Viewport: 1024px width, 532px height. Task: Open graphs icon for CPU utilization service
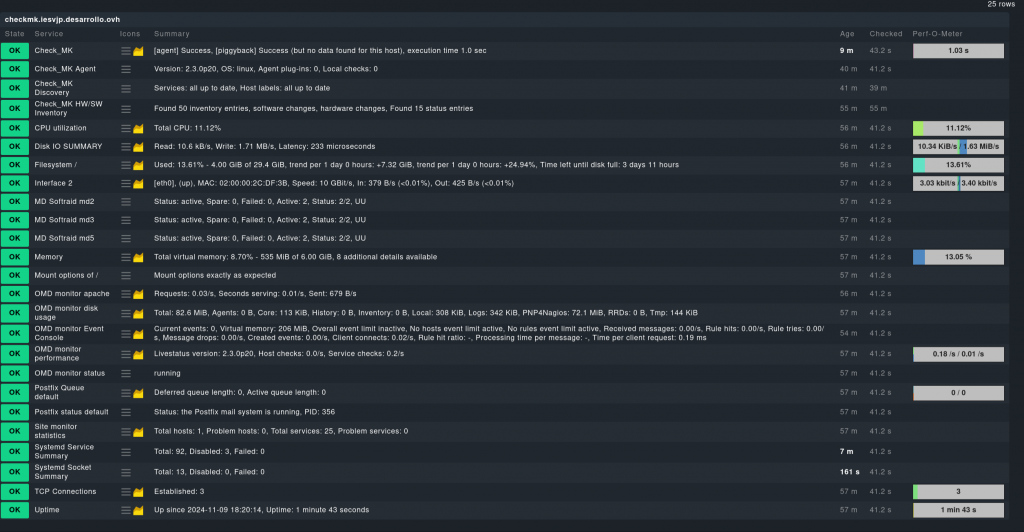click(139, 128)
